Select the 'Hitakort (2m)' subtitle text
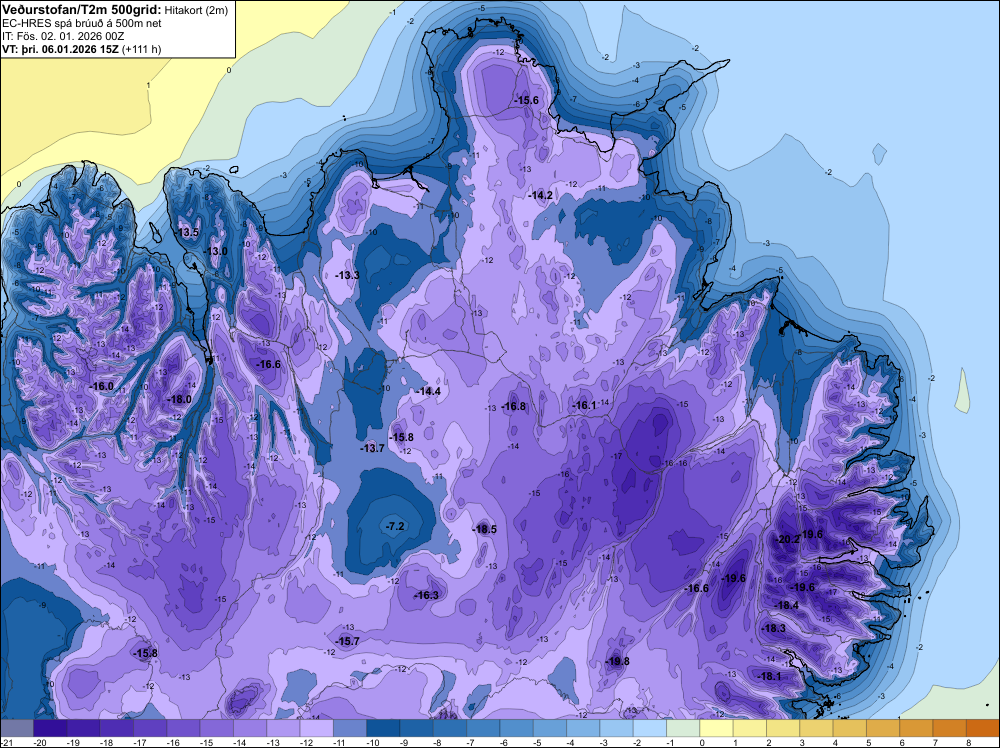 click(195, 10)
